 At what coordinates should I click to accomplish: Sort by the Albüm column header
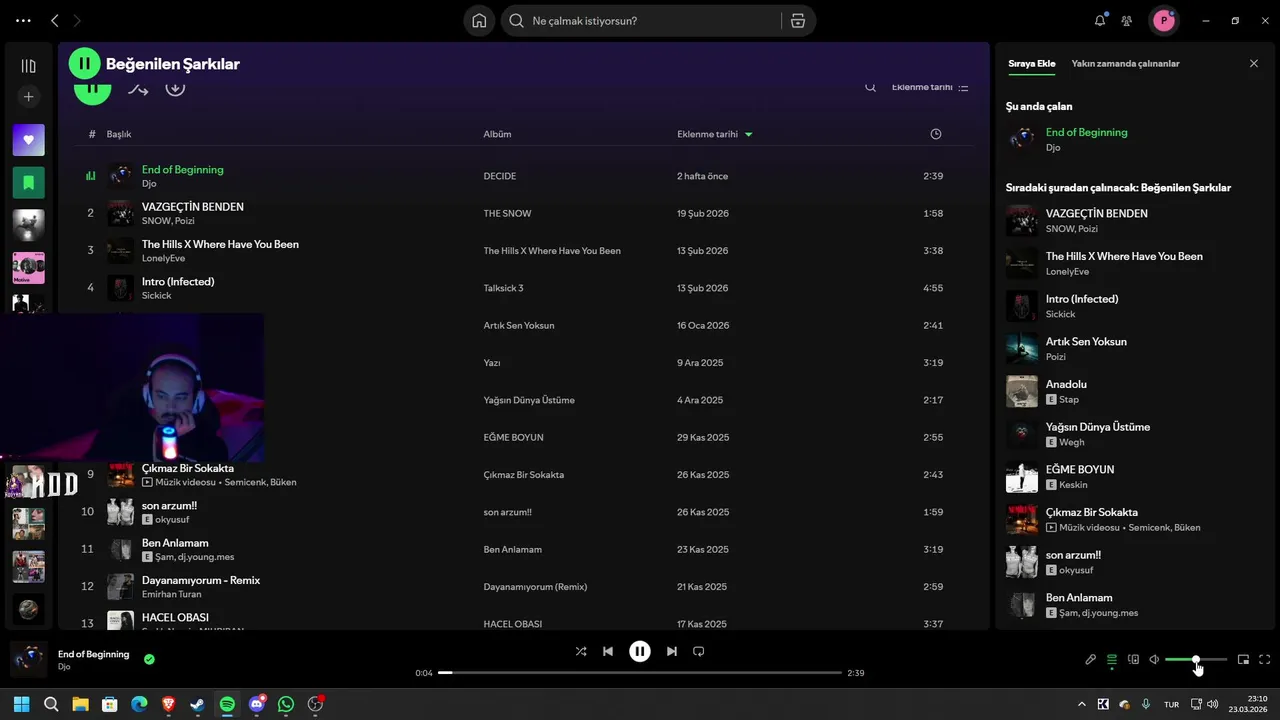click(497, 134)
